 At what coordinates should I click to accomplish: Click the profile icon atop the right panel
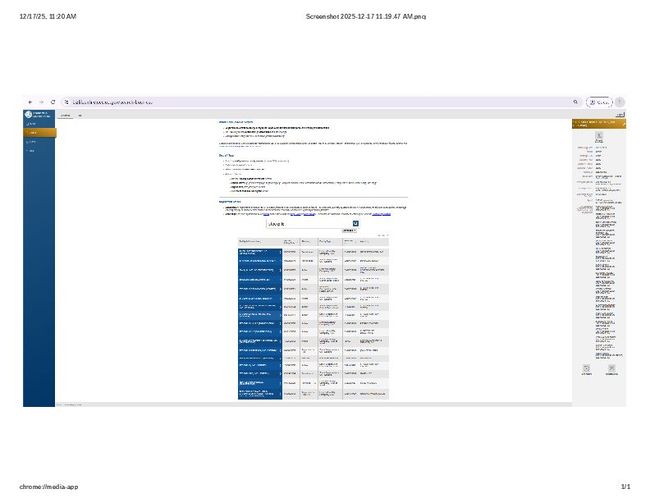(x=599, y=136)
